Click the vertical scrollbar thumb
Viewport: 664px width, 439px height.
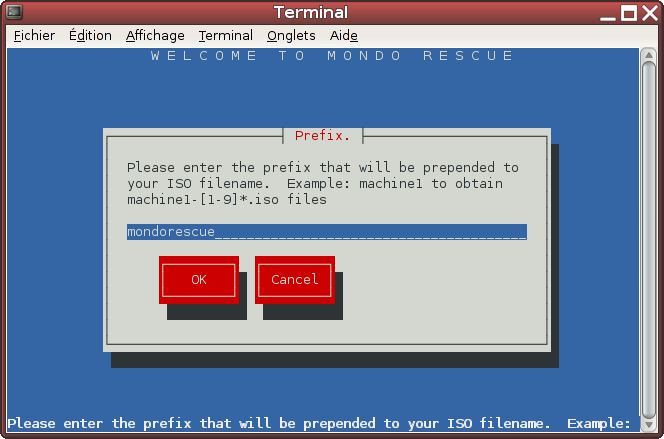(x=649, y=240)
